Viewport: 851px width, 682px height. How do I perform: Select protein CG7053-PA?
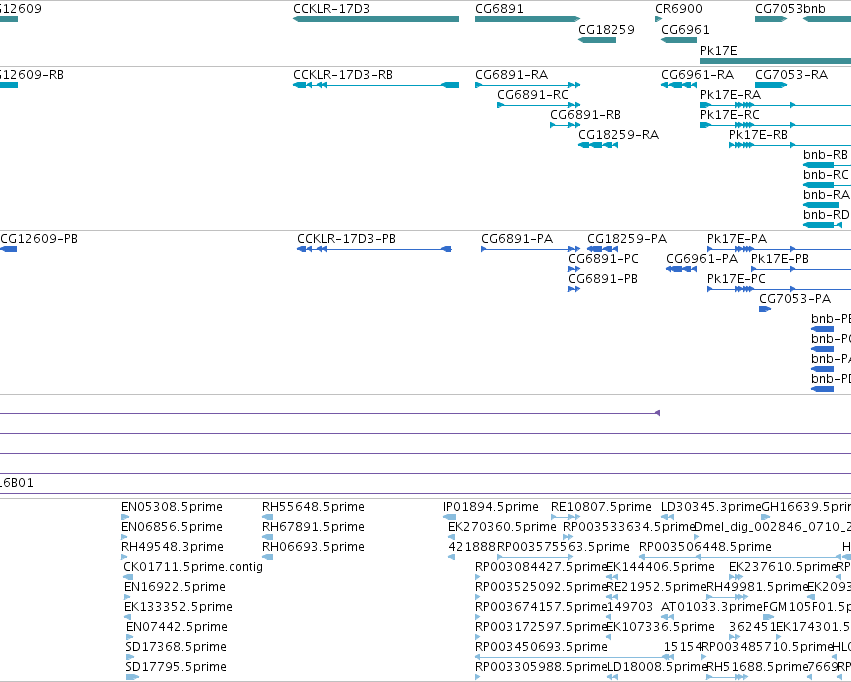tap(765, 309)
